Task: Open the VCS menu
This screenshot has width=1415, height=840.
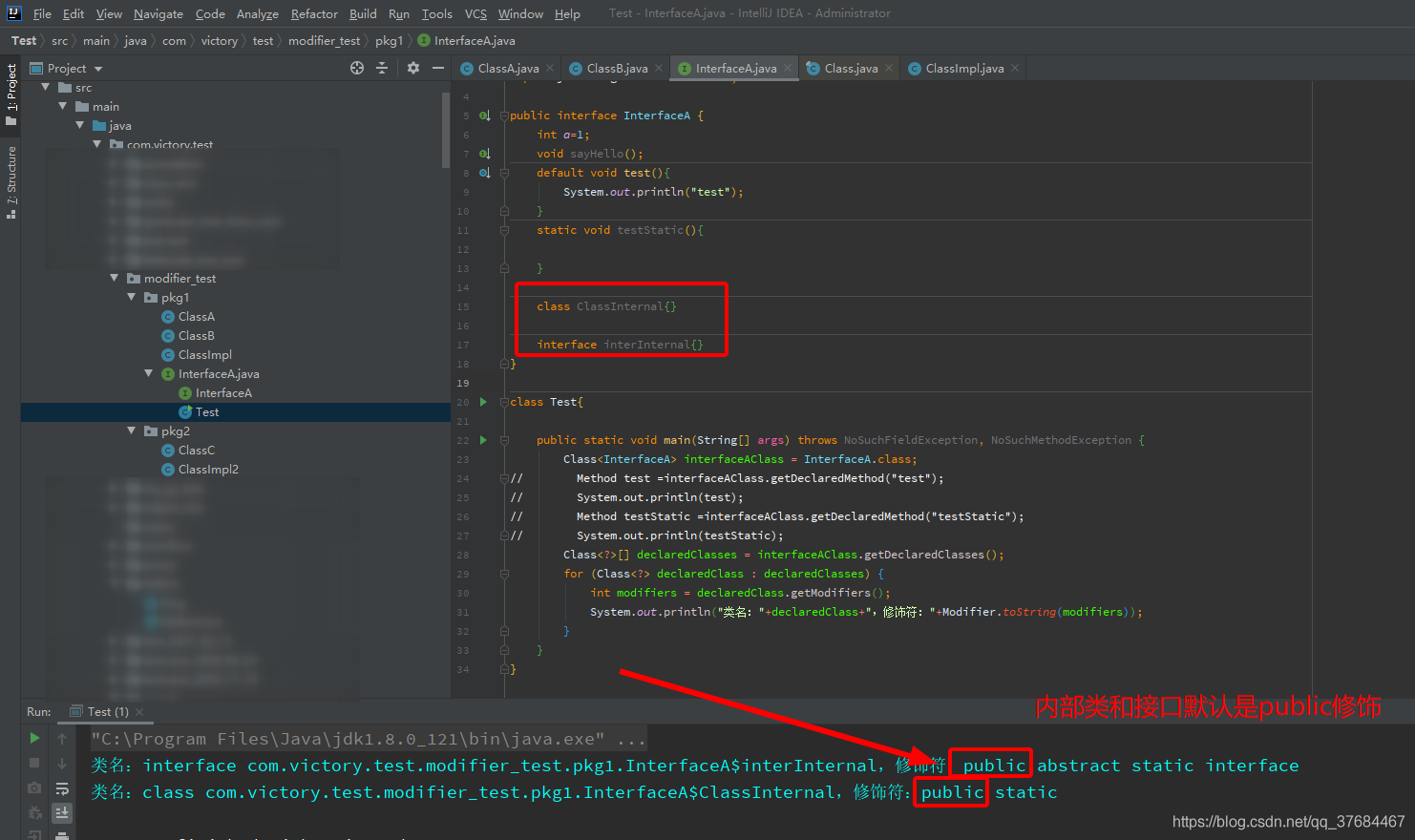Action: [475, 13]
